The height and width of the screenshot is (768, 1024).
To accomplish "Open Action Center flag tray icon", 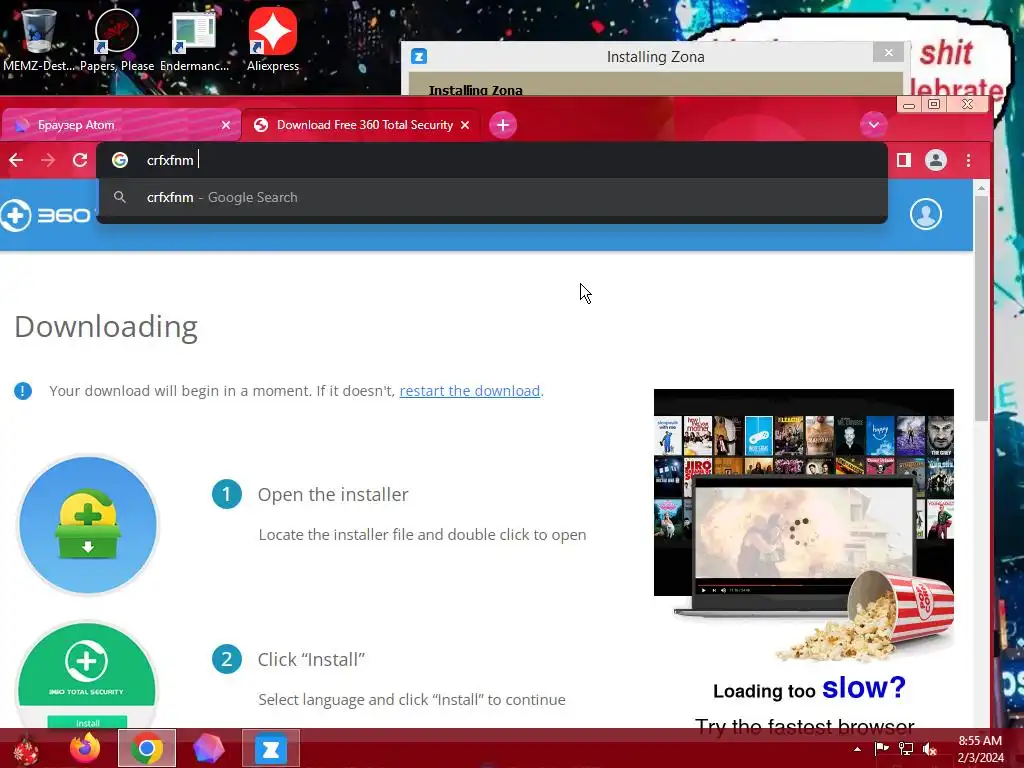I will coord(882,748).
